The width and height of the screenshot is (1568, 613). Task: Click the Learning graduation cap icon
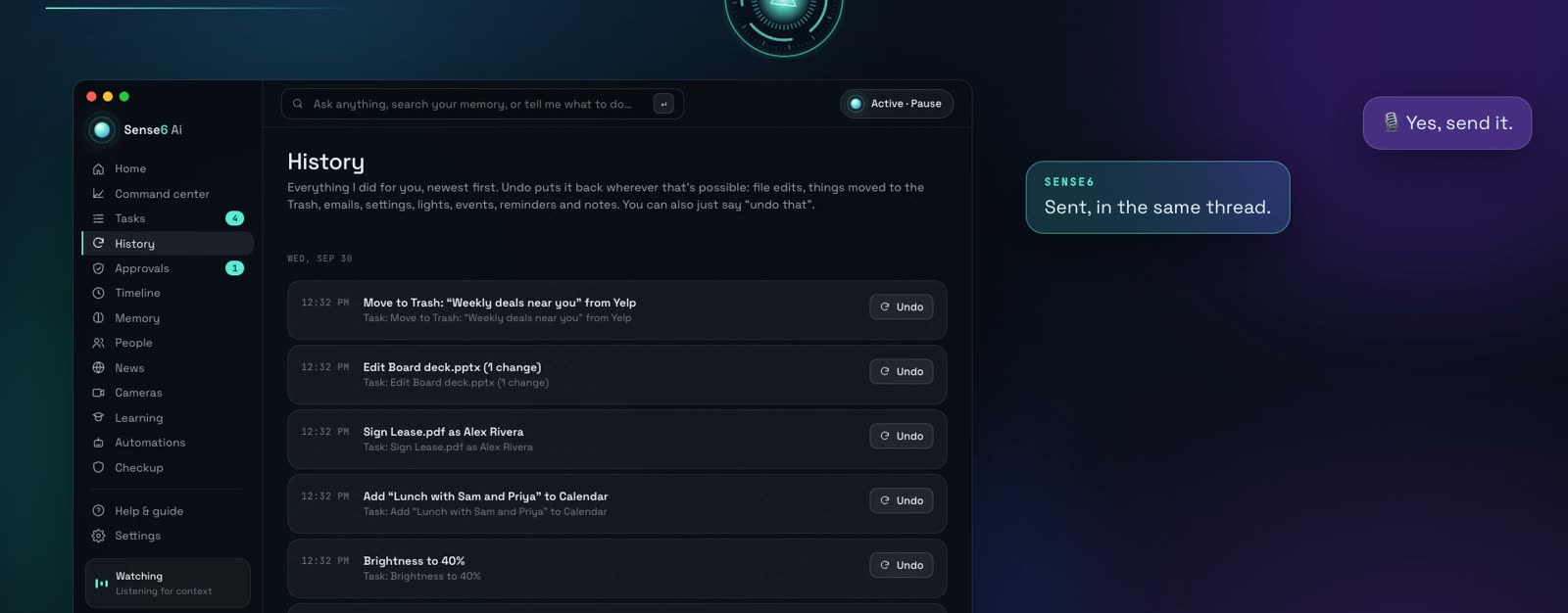98,417
